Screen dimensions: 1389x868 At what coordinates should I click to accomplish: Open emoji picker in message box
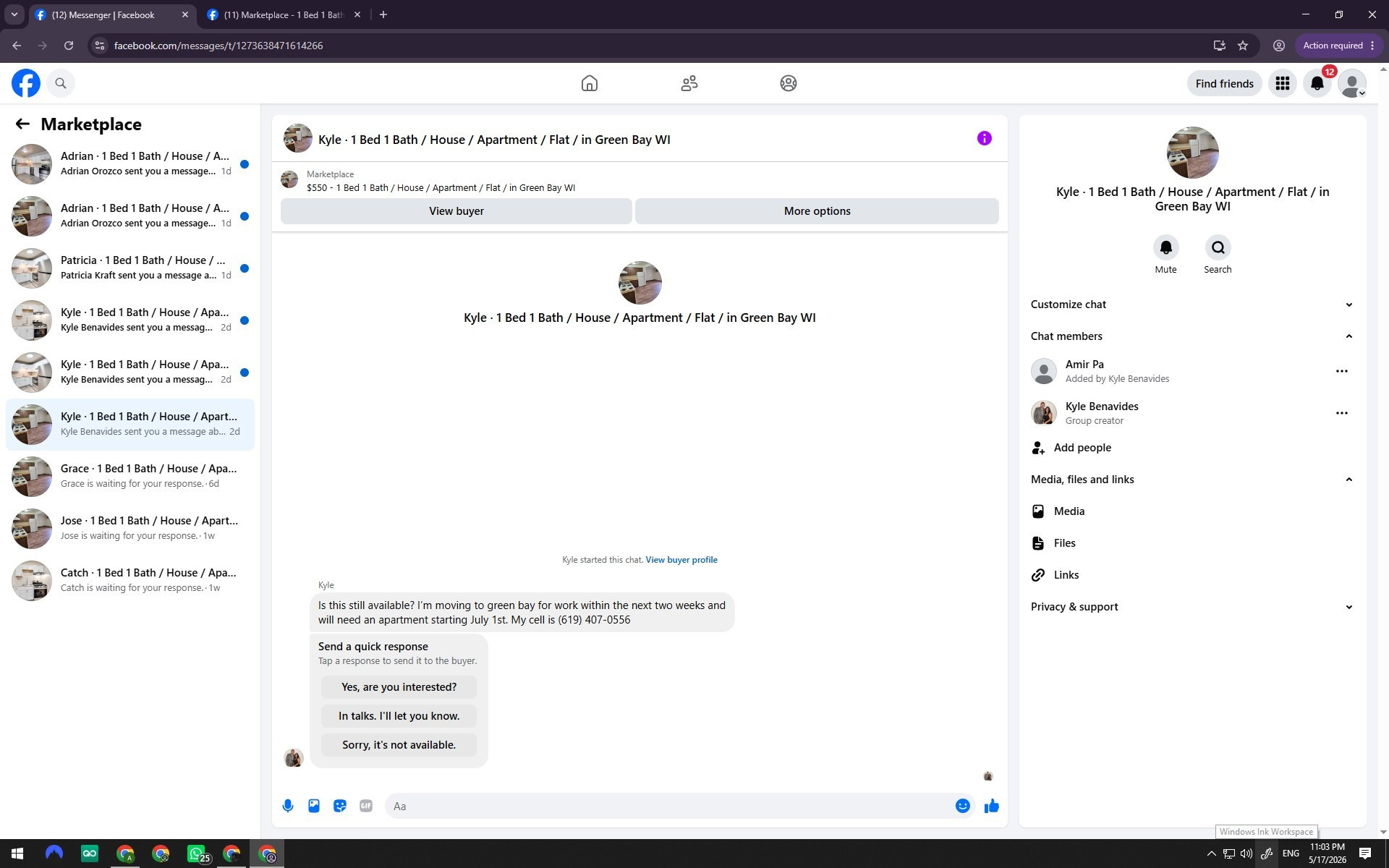coord(963,806)
